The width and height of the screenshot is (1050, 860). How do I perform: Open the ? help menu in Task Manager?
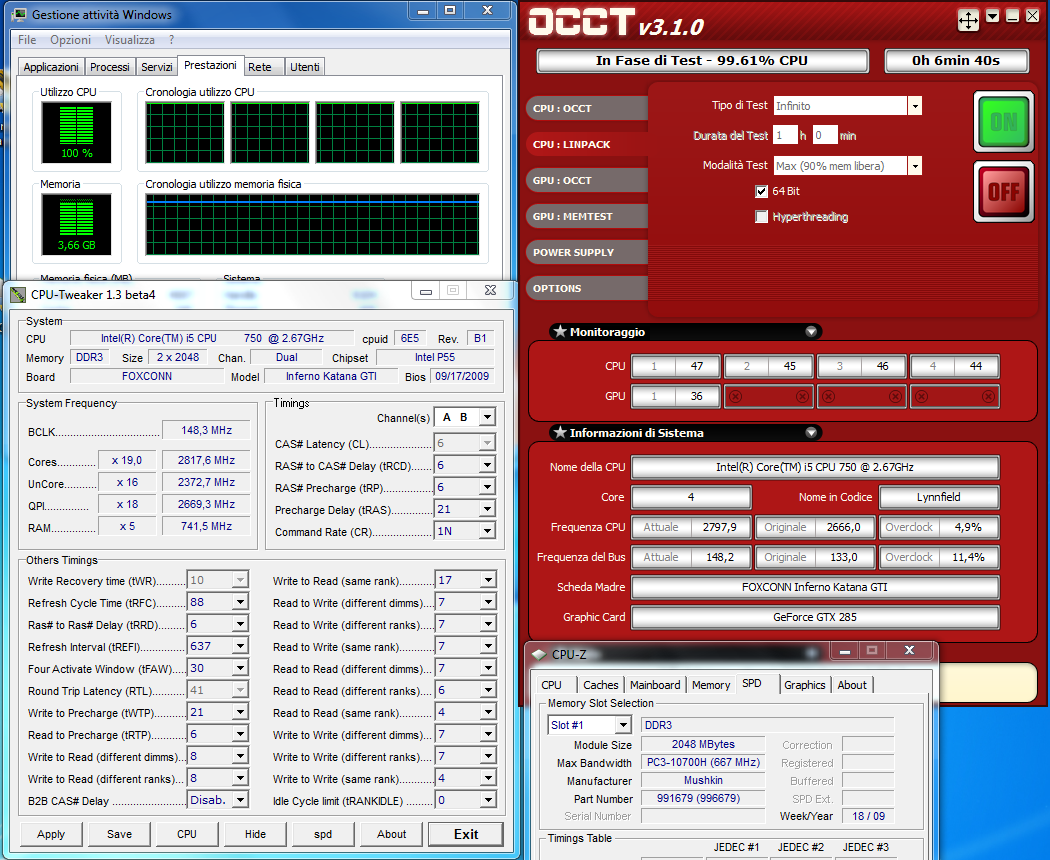click(171, 40)
